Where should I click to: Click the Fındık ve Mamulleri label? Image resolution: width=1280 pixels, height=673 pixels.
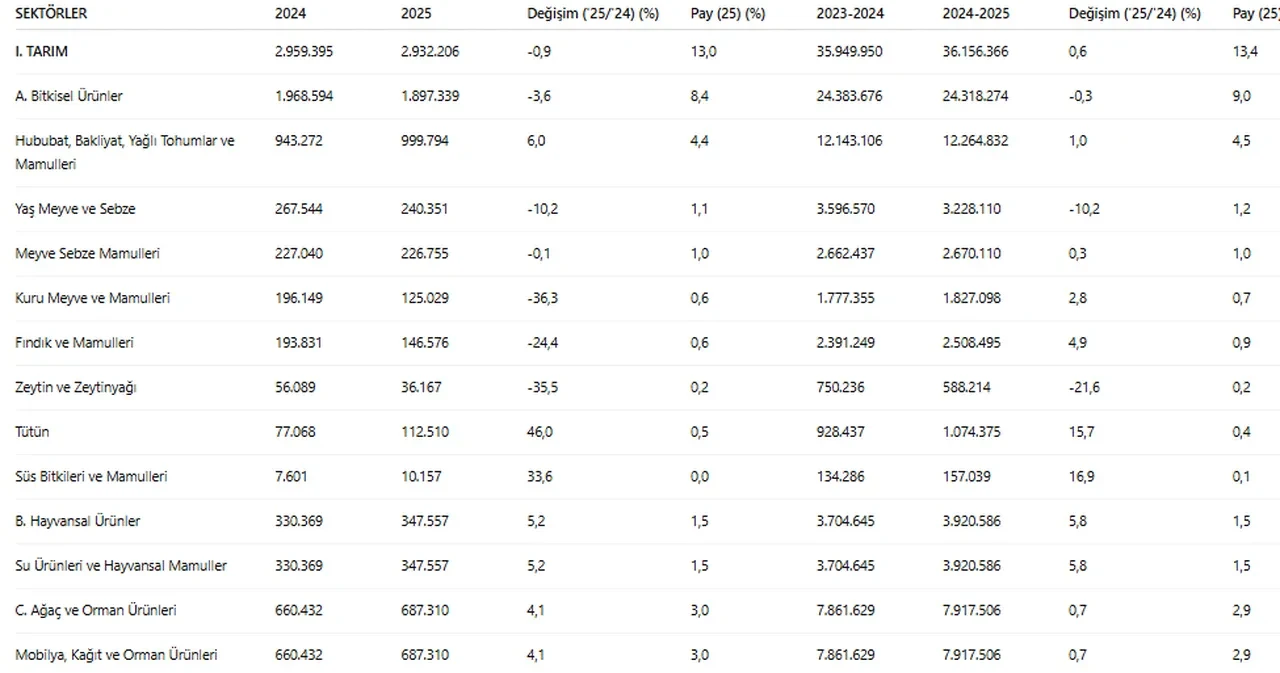(74, 343)
